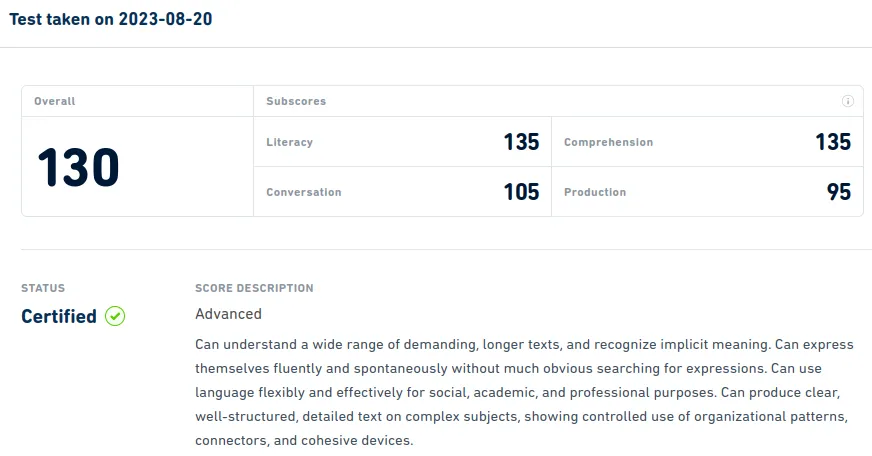Click the SCORE DESCRIPTION heading

tap(254, 288)
